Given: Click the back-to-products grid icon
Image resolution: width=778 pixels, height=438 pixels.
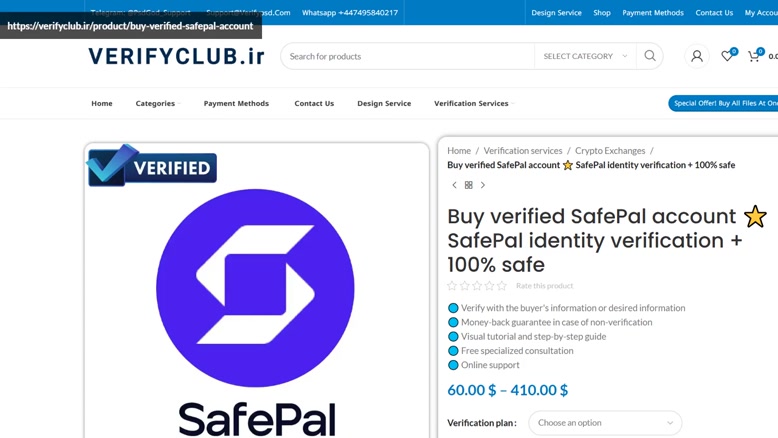Looking at the screenshot, I should click(x=468, y=185).
